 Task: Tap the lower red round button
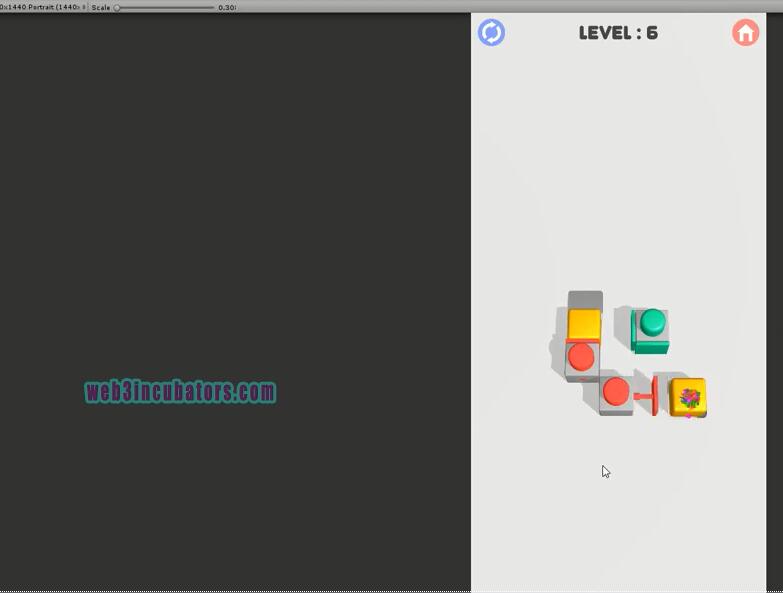pyautogui.click(x=616, y=390)
